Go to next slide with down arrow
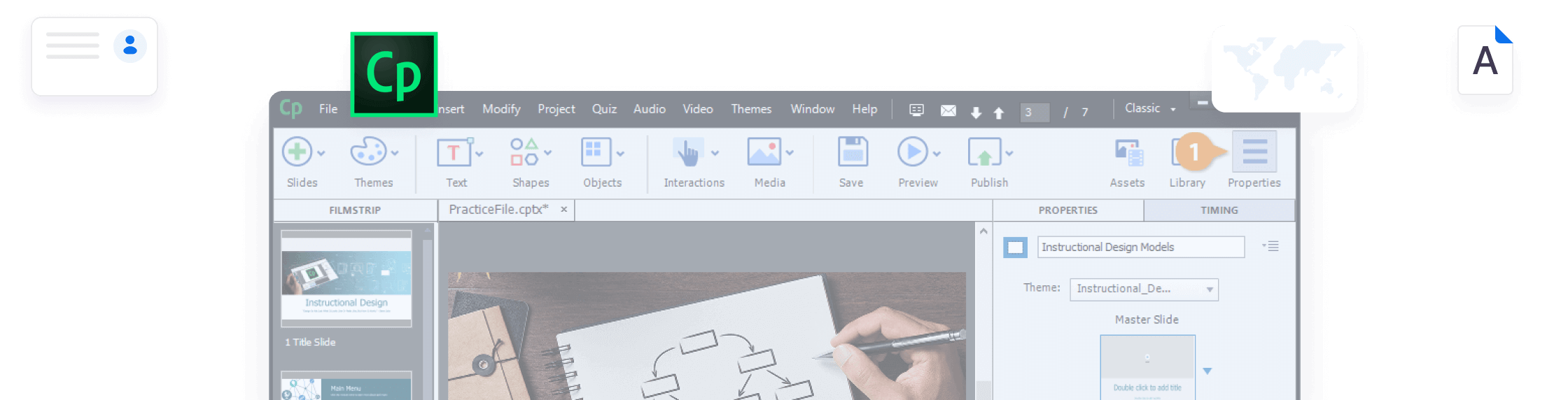 tap(976, 112)
